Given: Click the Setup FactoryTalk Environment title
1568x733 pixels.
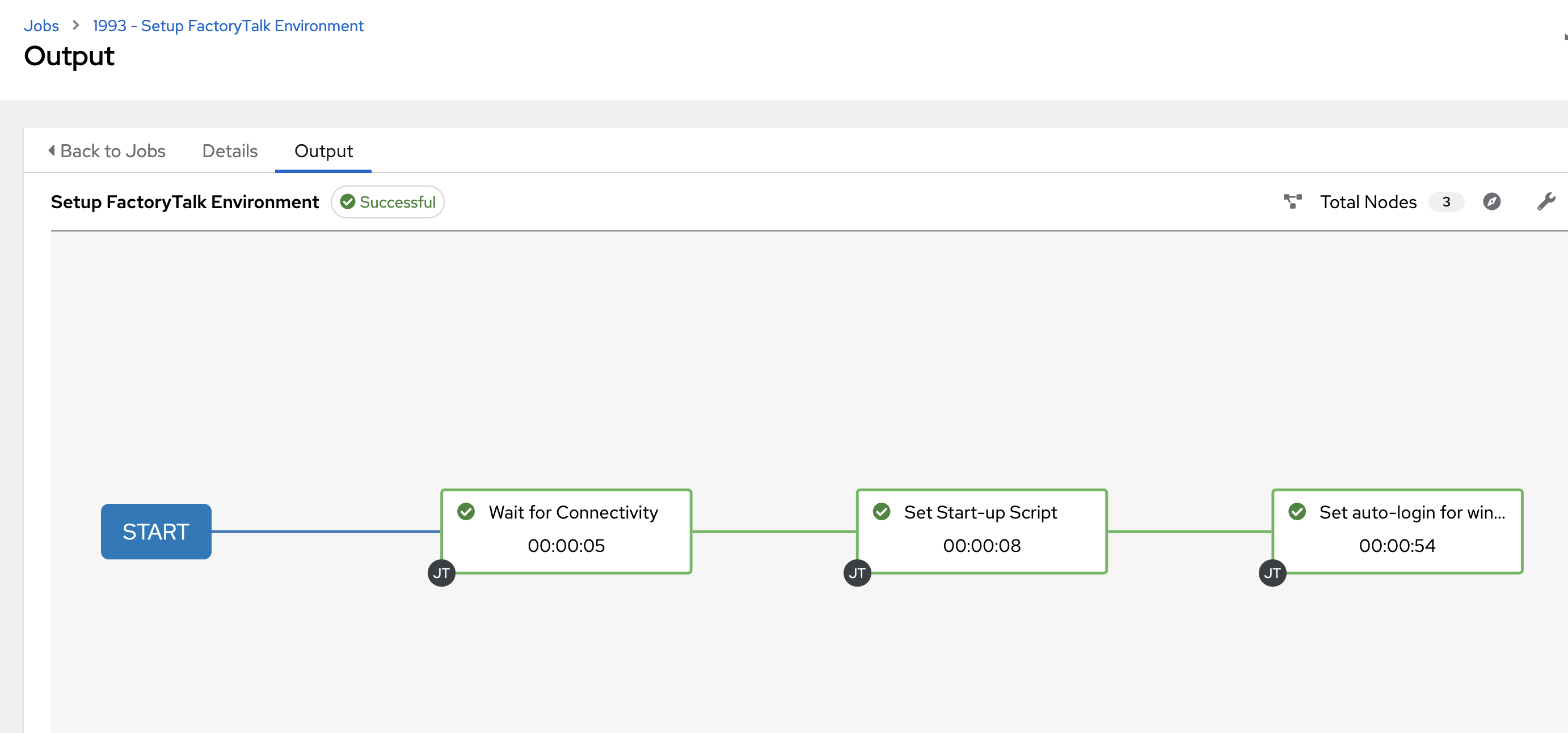Looking at the screenshot, I should click(x=184, y=202).
